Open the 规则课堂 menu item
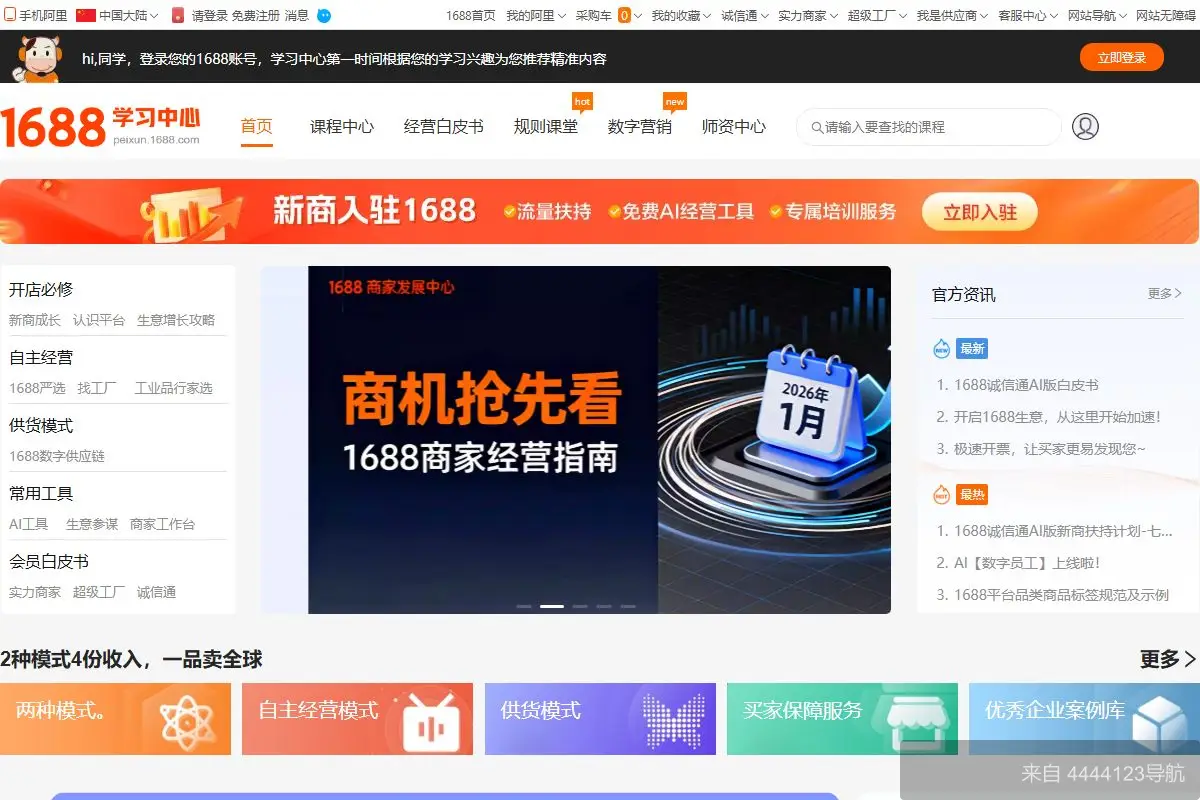 (x=546, y=127)
